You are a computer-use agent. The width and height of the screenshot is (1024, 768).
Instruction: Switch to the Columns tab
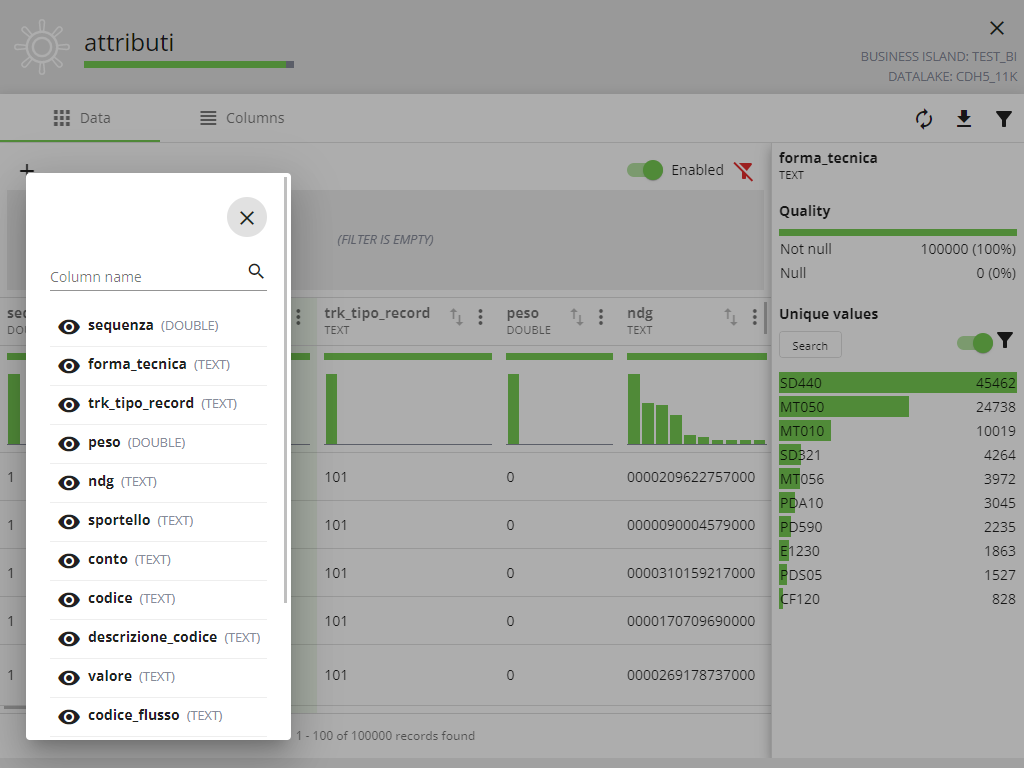coord(242,118)
